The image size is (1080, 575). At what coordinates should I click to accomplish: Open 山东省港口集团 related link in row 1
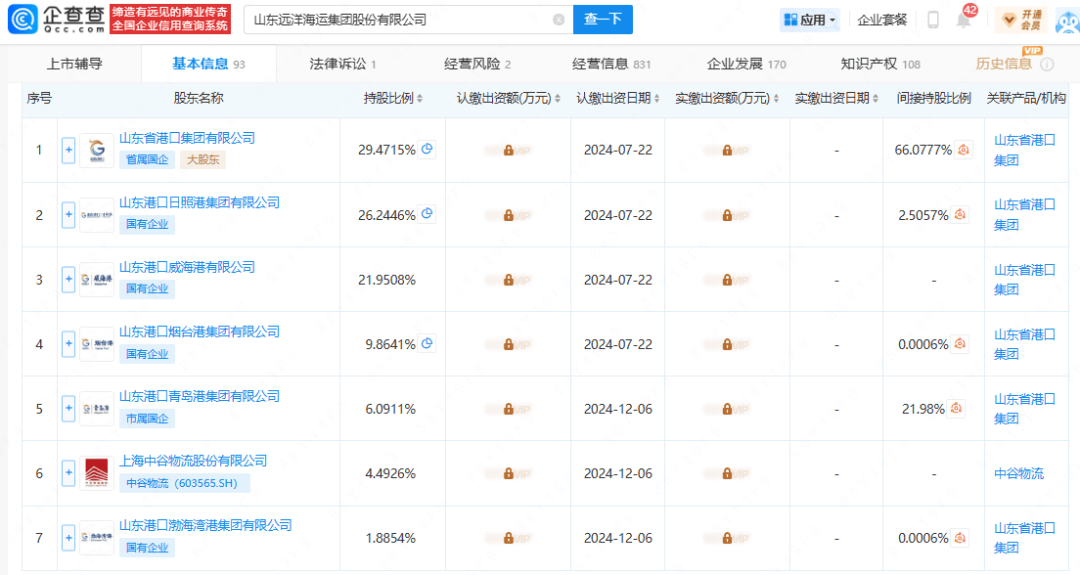tap(1024, 150)
